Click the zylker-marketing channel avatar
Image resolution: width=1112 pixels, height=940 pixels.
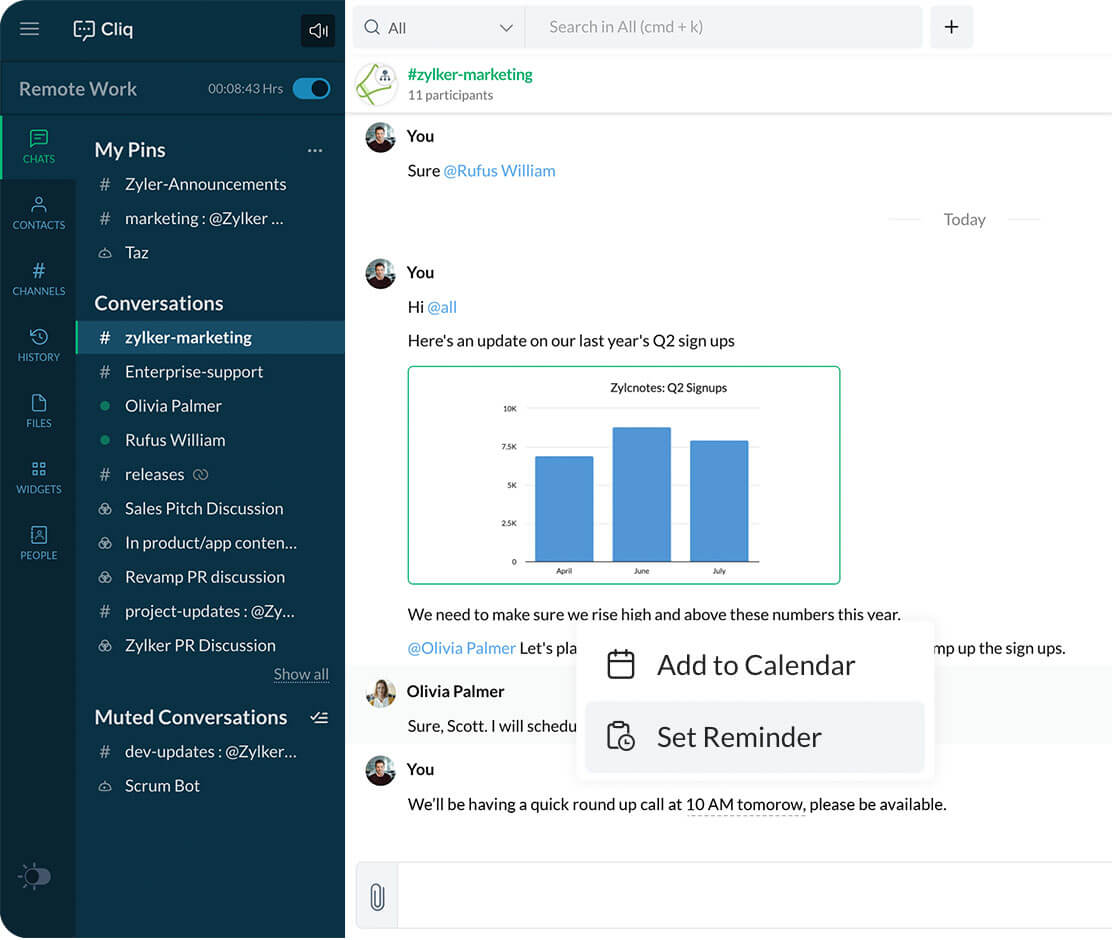click(x=377, y=84)
